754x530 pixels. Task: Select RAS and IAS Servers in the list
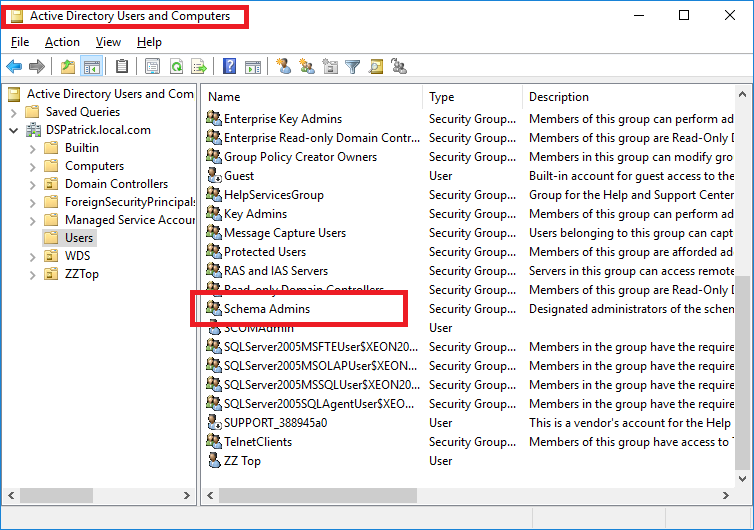[x=276, y=271]
